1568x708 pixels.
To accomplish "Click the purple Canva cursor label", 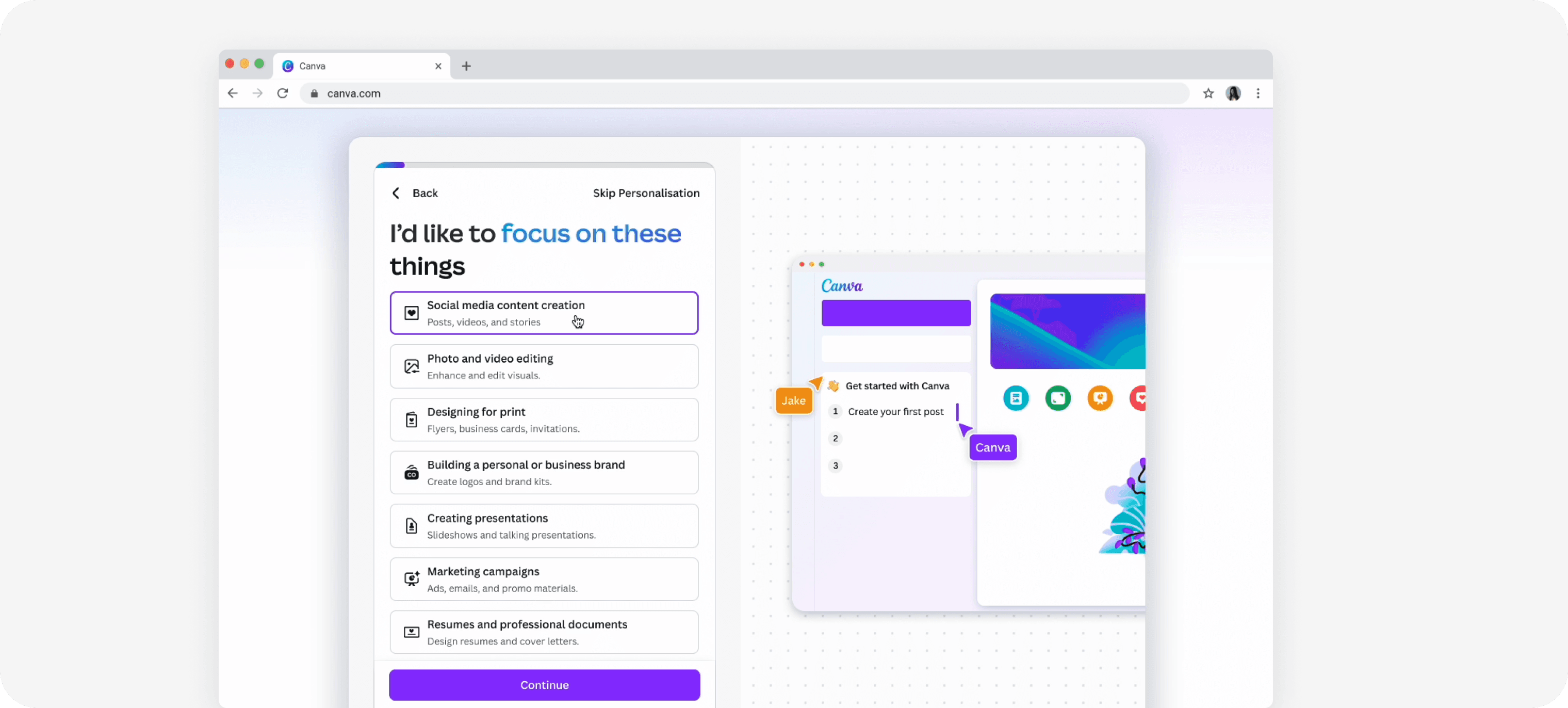I will tap(993, 447).
